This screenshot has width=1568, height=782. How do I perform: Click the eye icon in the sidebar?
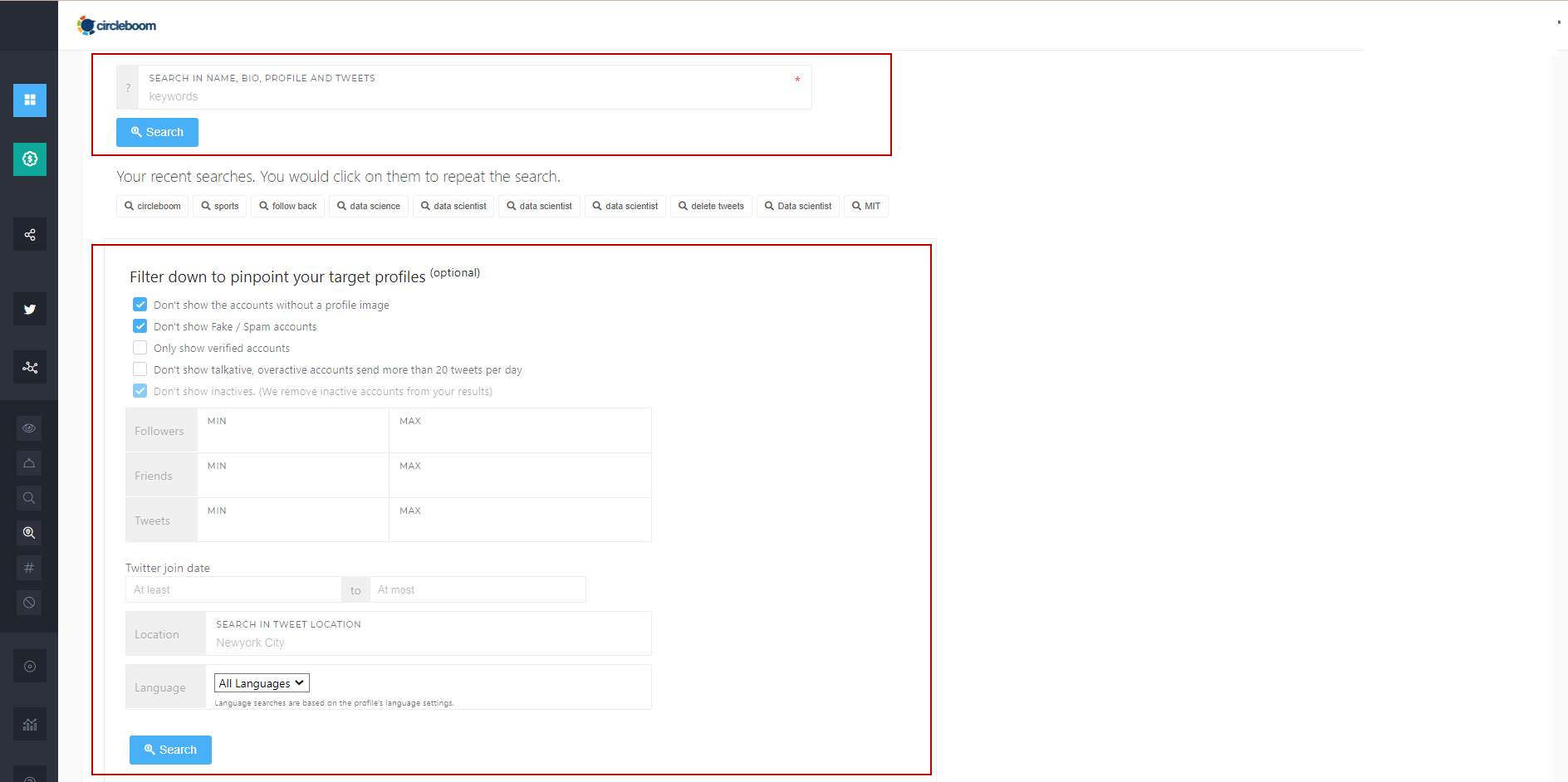click(29, 428)
